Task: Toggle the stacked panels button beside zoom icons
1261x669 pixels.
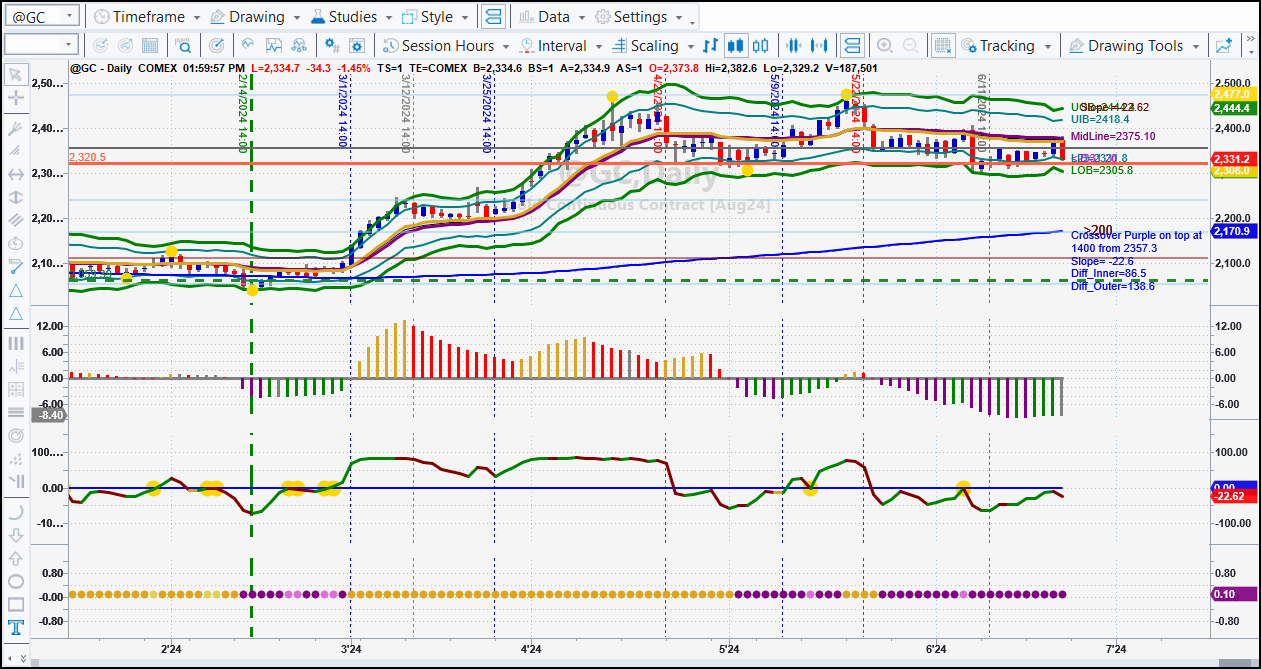Action: [x=851, y=46]
